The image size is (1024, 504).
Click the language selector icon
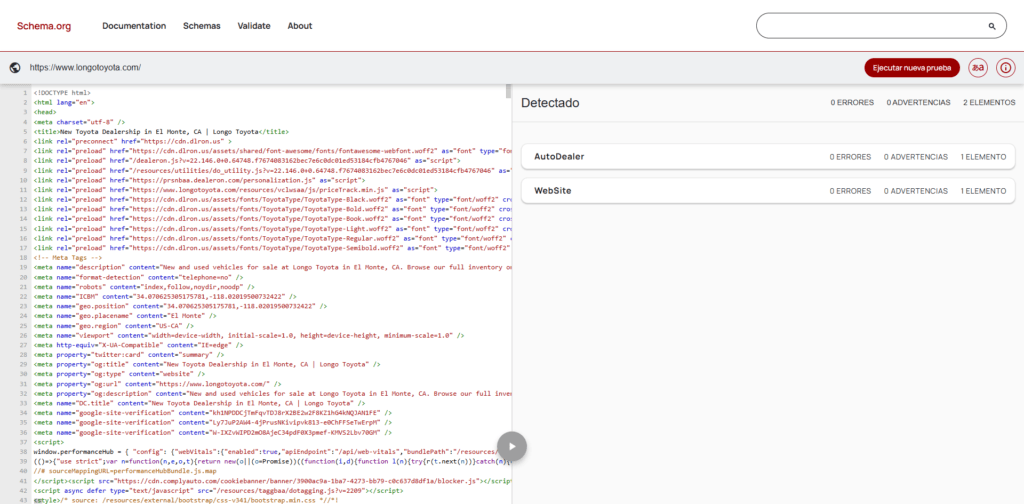pyautogui.click(x=978, y=68)
